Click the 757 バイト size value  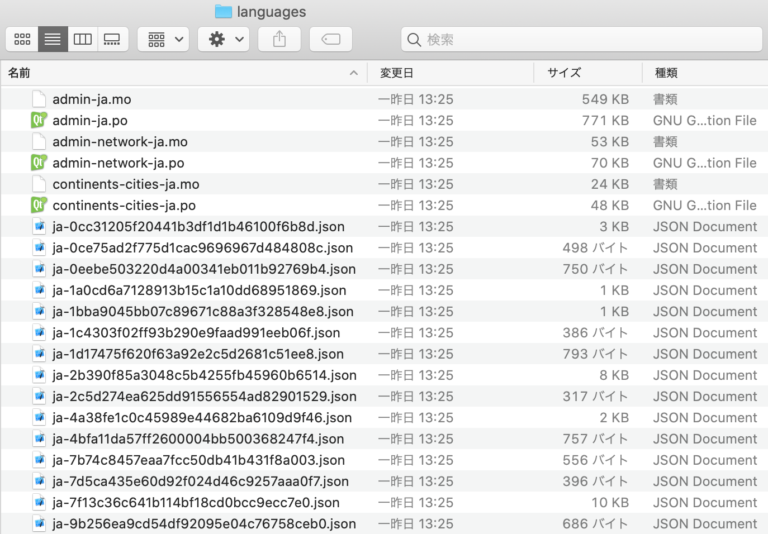tap(595, 439)
